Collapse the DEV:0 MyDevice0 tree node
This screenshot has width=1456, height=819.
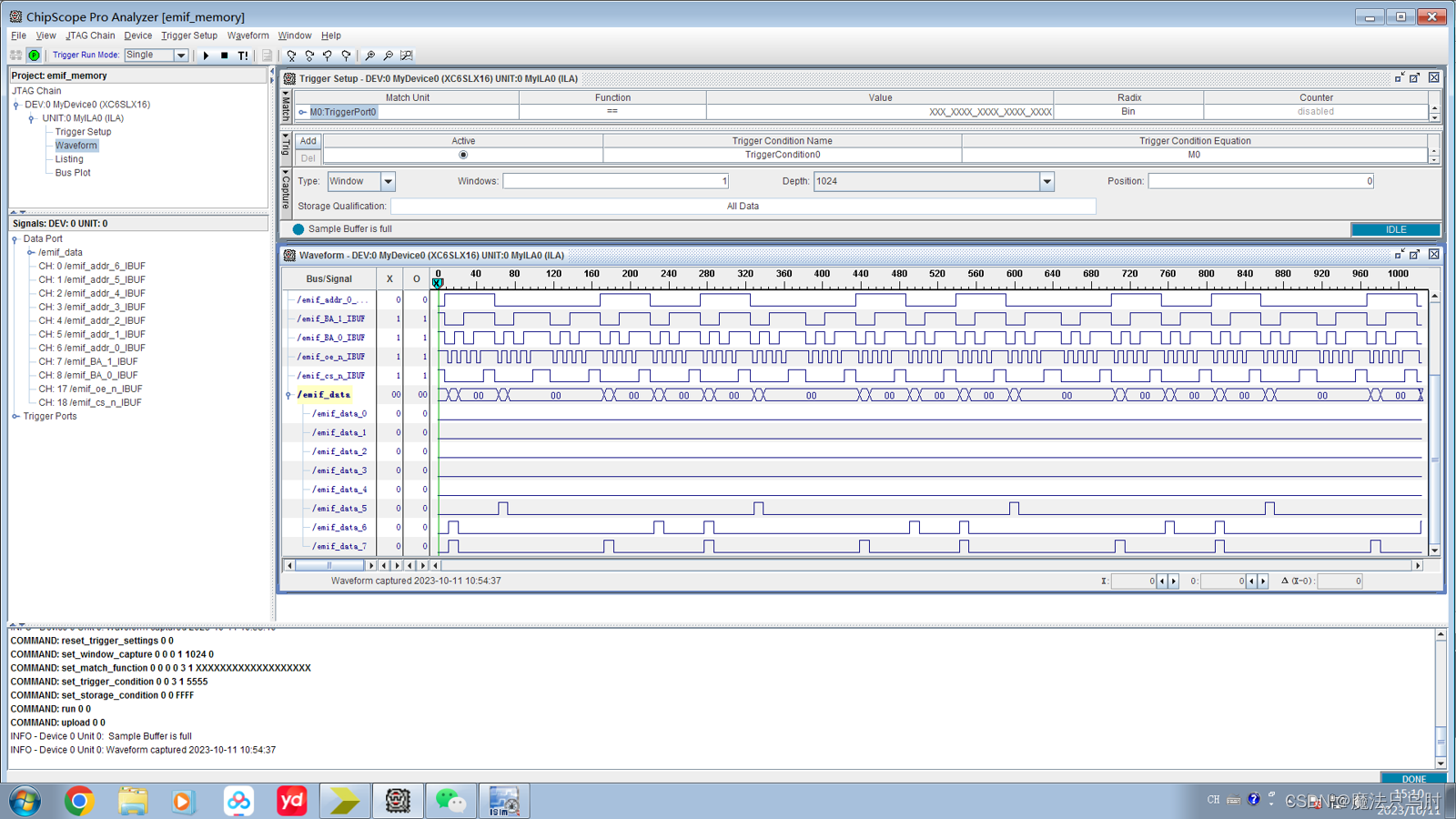tap(16, 105)
